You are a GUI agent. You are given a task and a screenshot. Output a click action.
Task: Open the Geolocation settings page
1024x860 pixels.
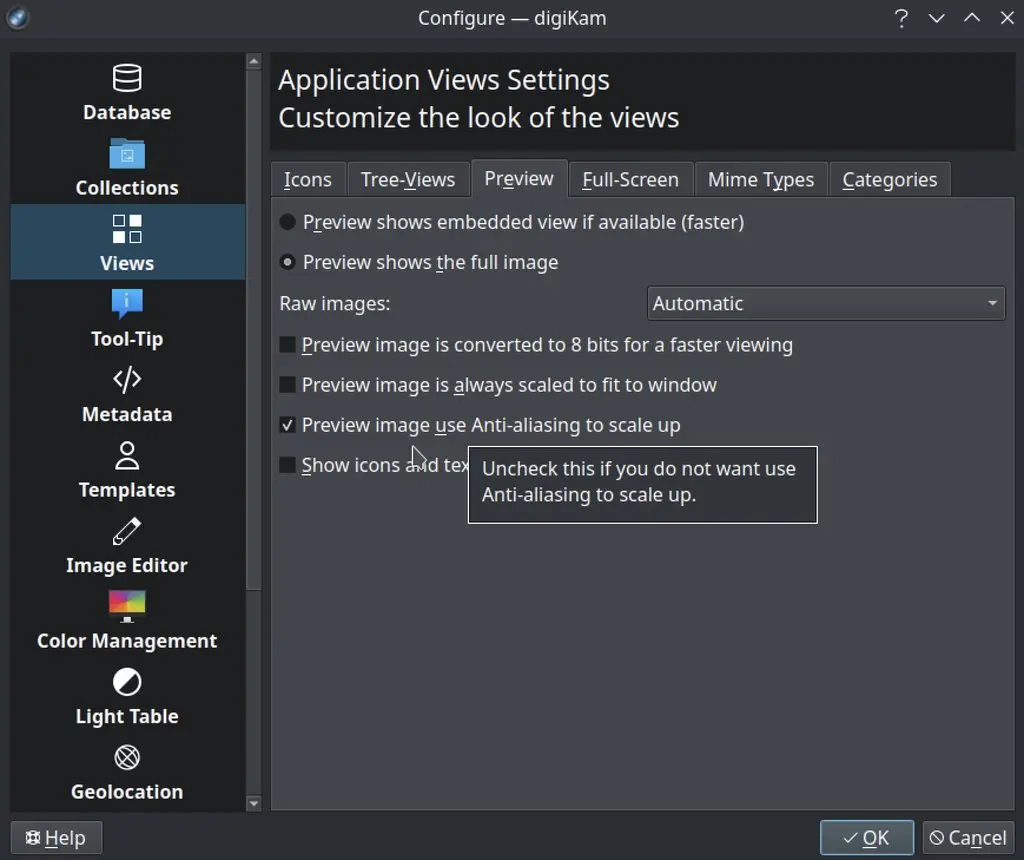pos(127,771)
